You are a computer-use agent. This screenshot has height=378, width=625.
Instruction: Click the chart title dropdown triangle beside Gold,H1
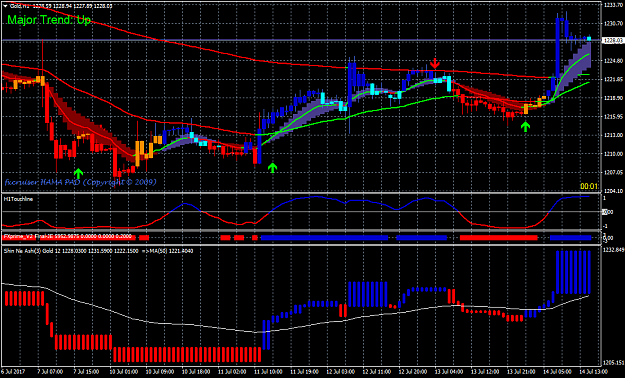[5, 6]
